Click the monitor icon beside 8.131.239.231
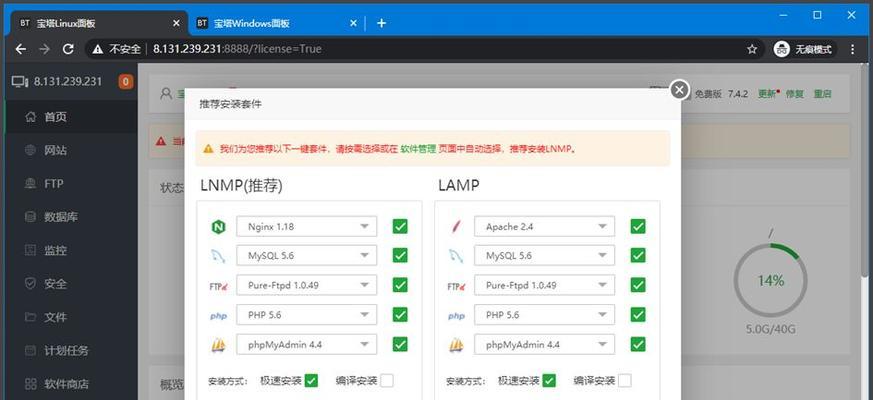 19,82
